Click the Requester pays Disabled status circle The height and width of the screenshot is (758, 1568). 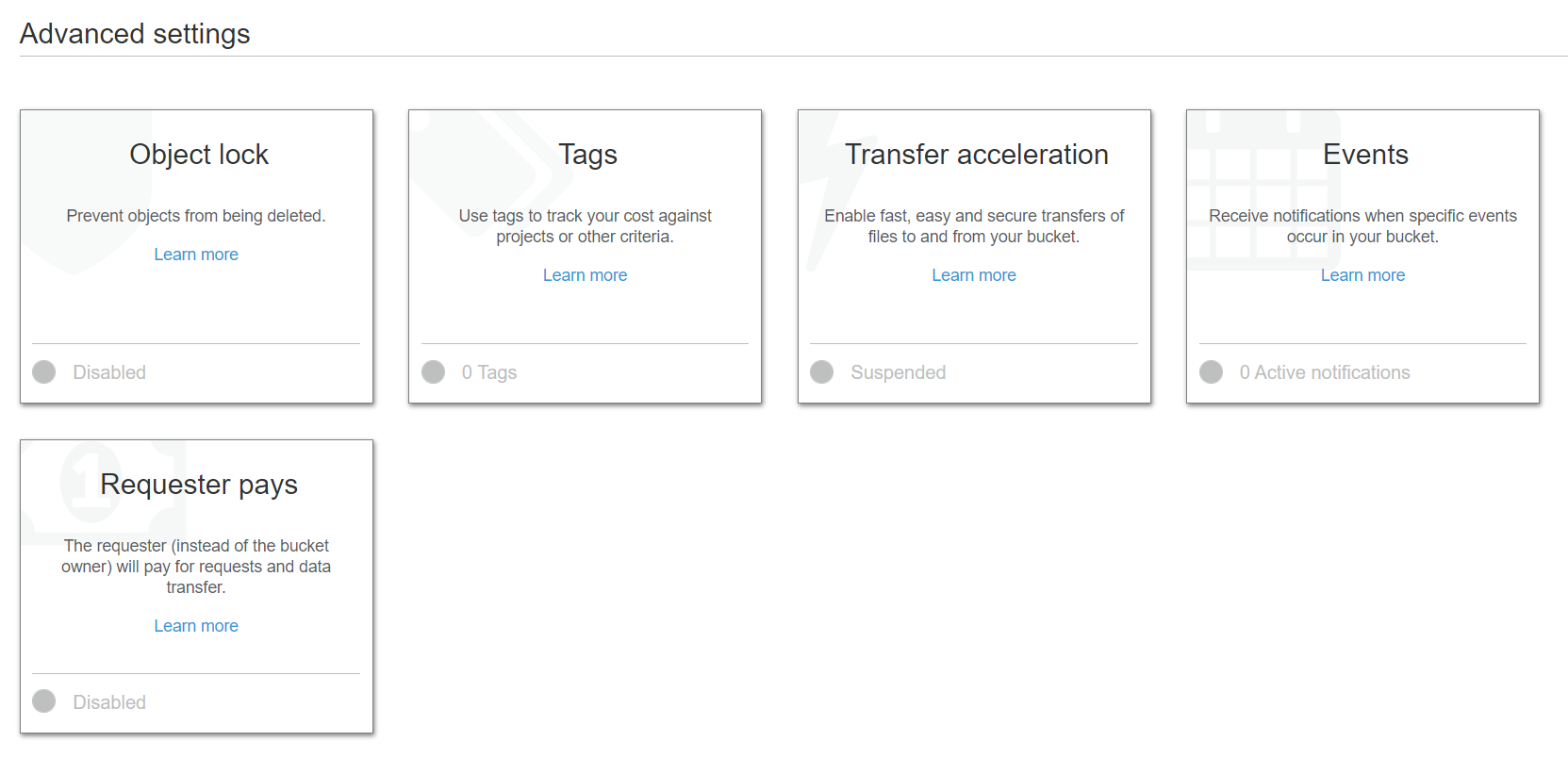coord(44,701)
